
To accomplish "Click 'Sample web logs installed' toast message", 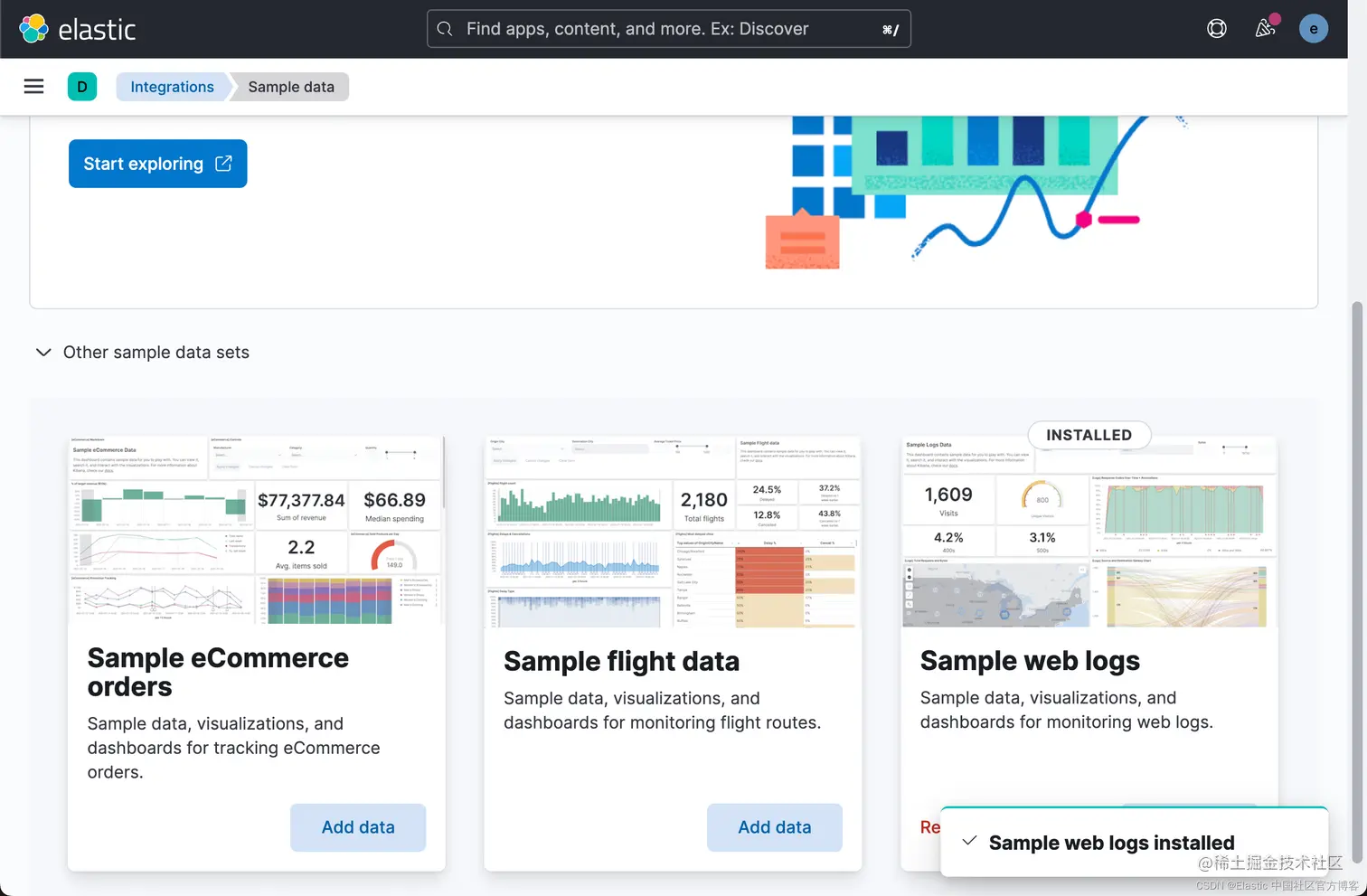I will pyautogui.click(x=1112, y=843).
